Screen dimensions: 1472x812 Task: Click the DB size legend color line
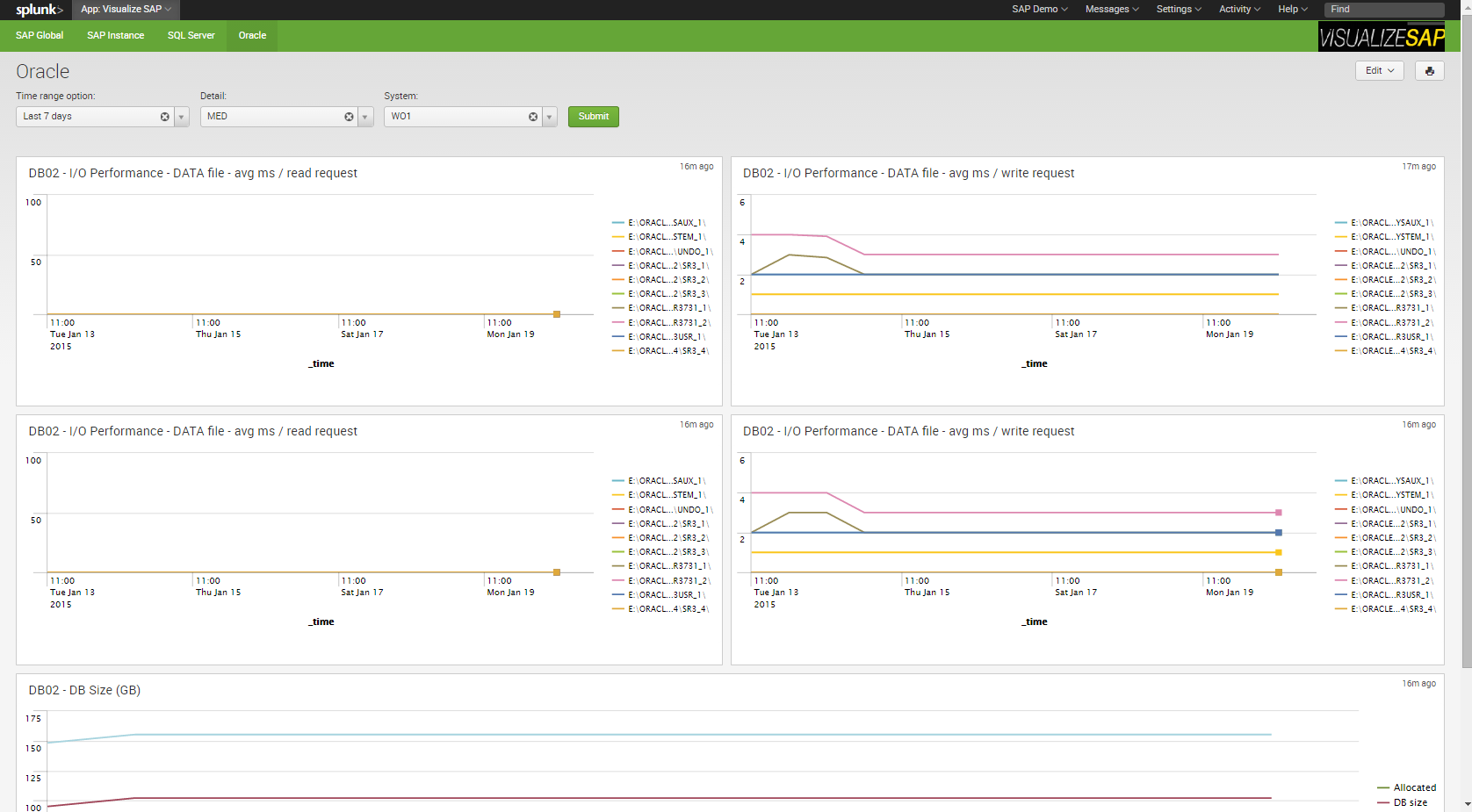[1383, 803]
